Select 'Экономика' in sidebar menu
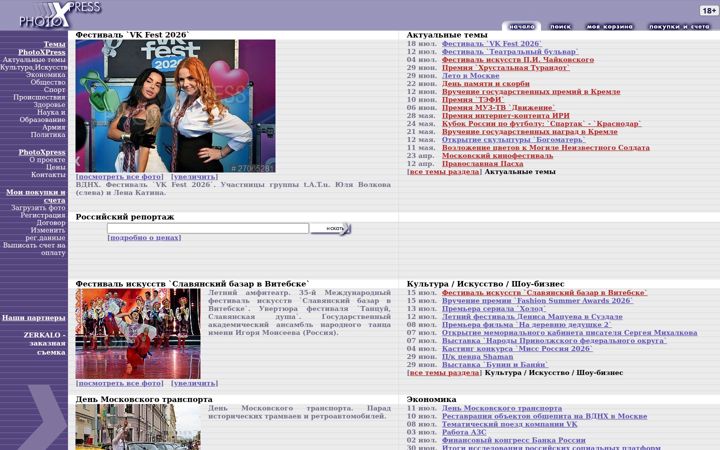Viewport: 720px width, 450px height. click(x=45, y=74)
